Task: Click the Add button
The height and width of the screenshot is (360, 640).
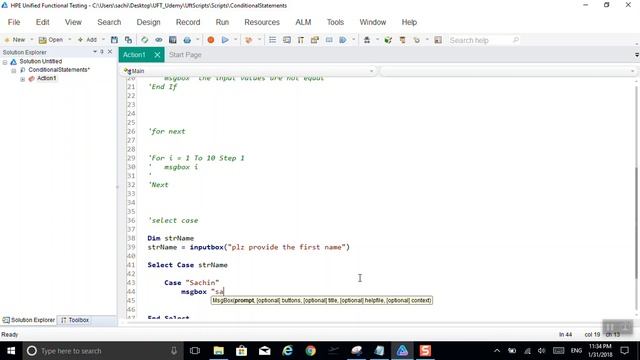Action: (x=87, y=40)
